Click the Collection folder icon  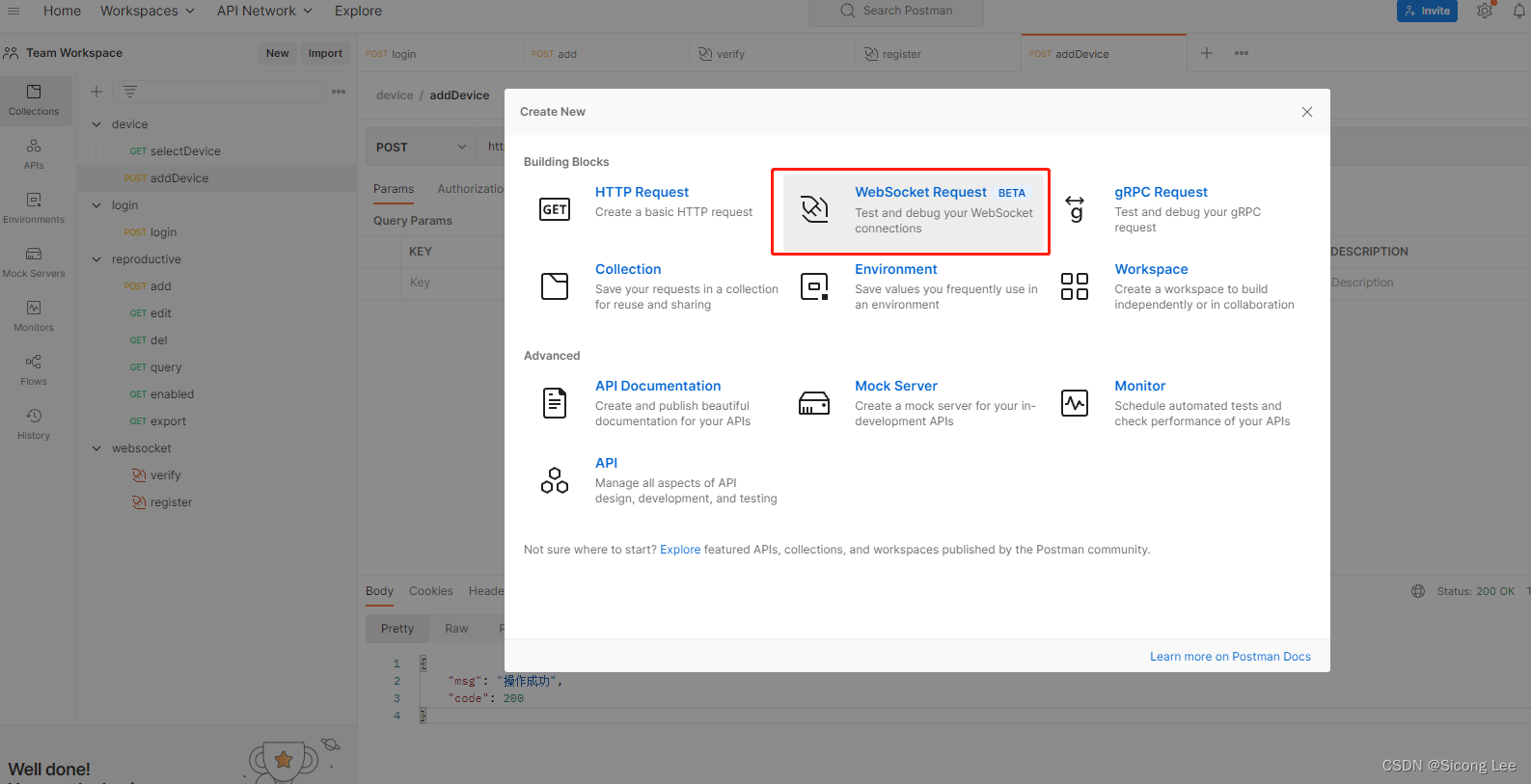(555, 286)
